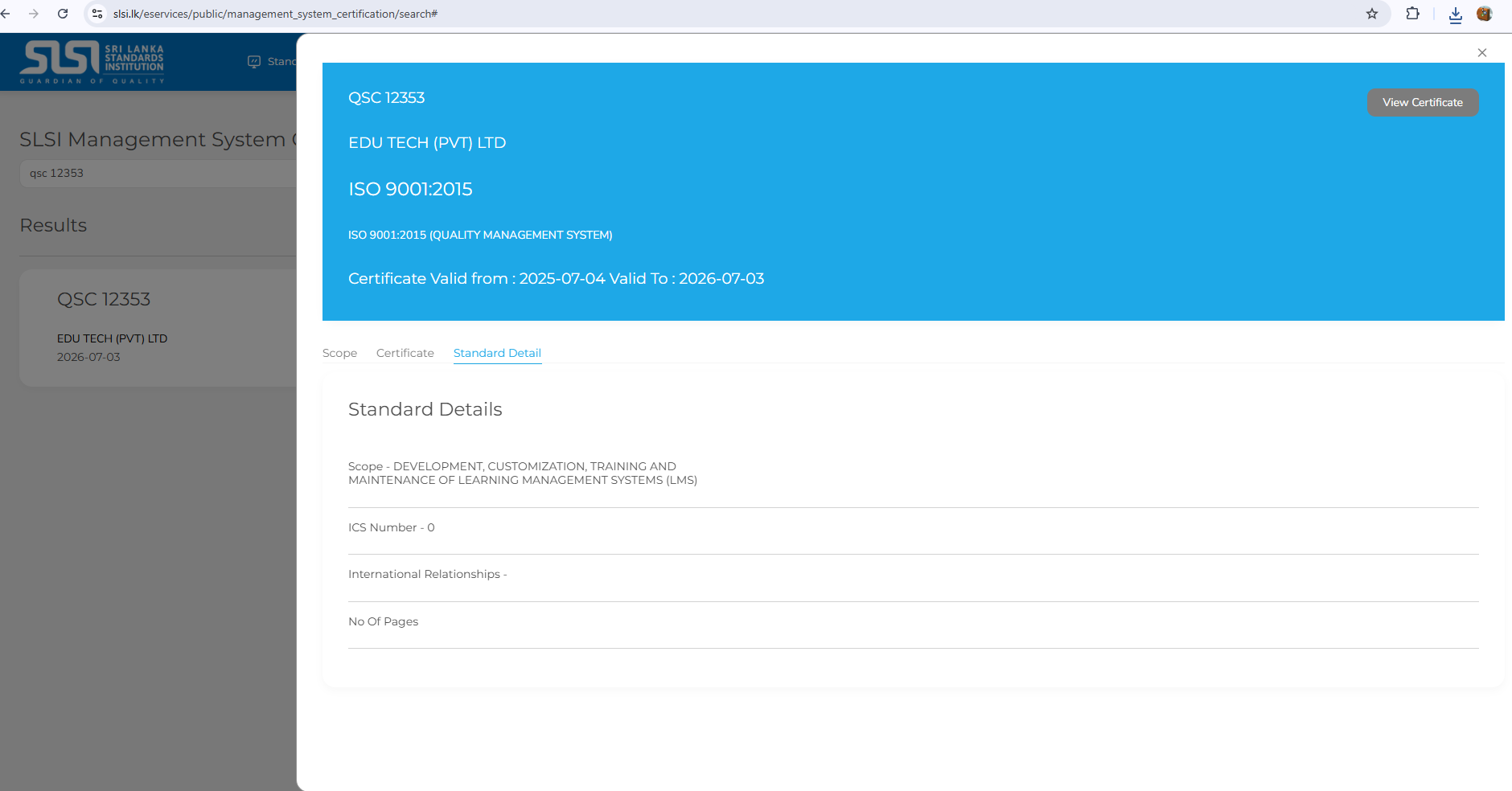This screenshot has height=791, width=1512.
Task: Click the ISO 9001:2015 heading in blue banner
Action: pyautogui.click(x=410, y=189)
